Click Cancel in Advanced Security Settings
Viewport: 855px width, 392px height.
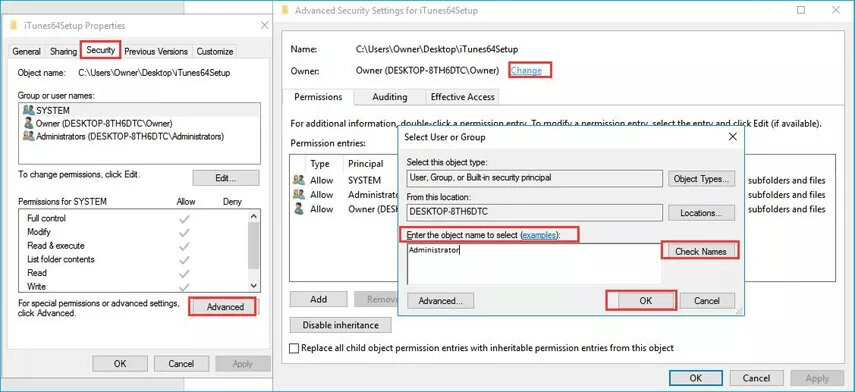click(756, 378)
